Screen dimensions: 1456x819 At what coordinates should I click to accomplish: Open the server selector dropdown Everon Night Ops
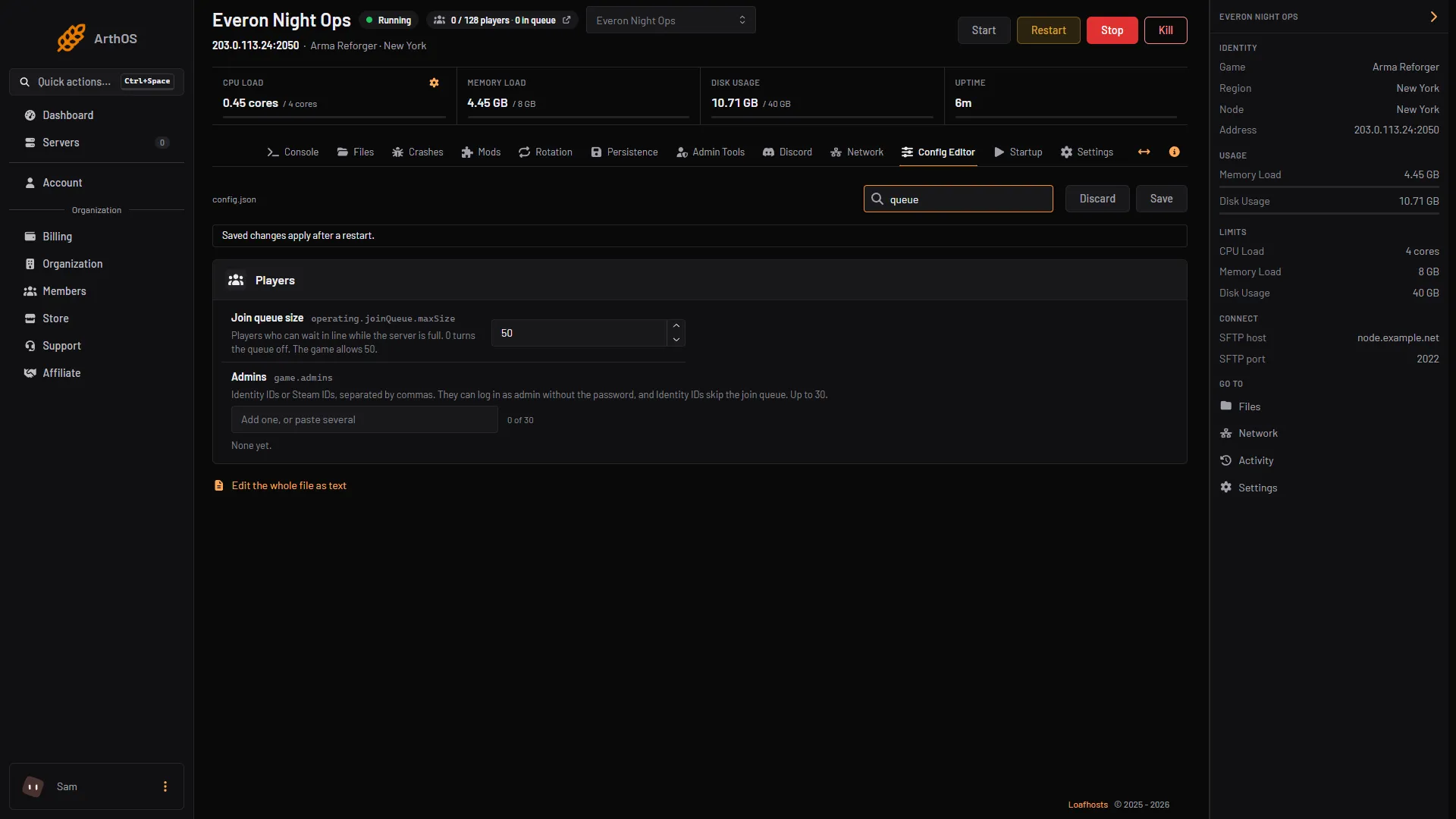pyautogui.click(x=670, y=20)
